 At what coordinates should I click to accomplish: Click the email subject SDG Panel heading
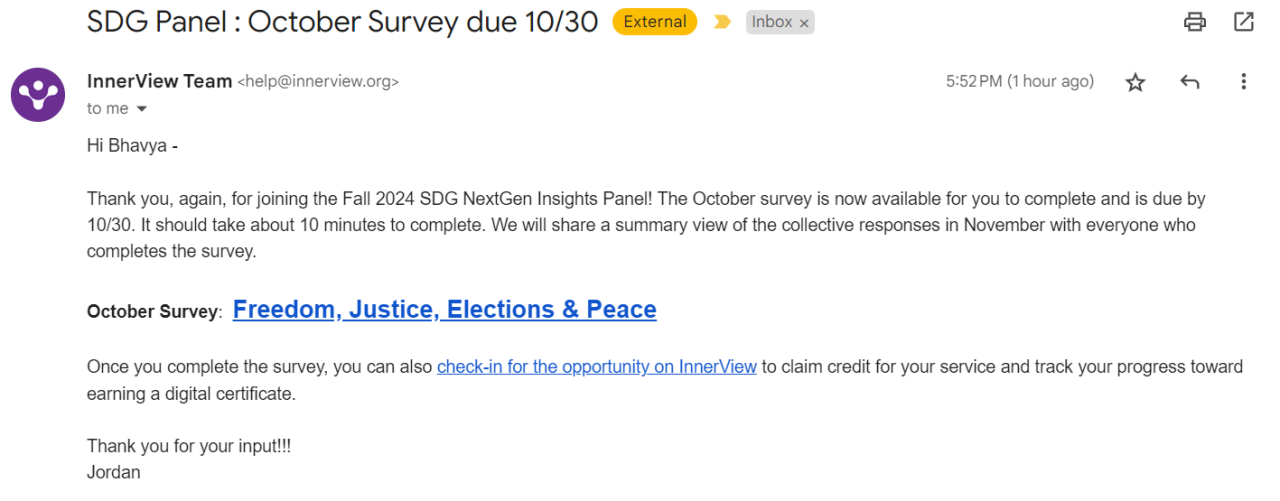[342, 22]
